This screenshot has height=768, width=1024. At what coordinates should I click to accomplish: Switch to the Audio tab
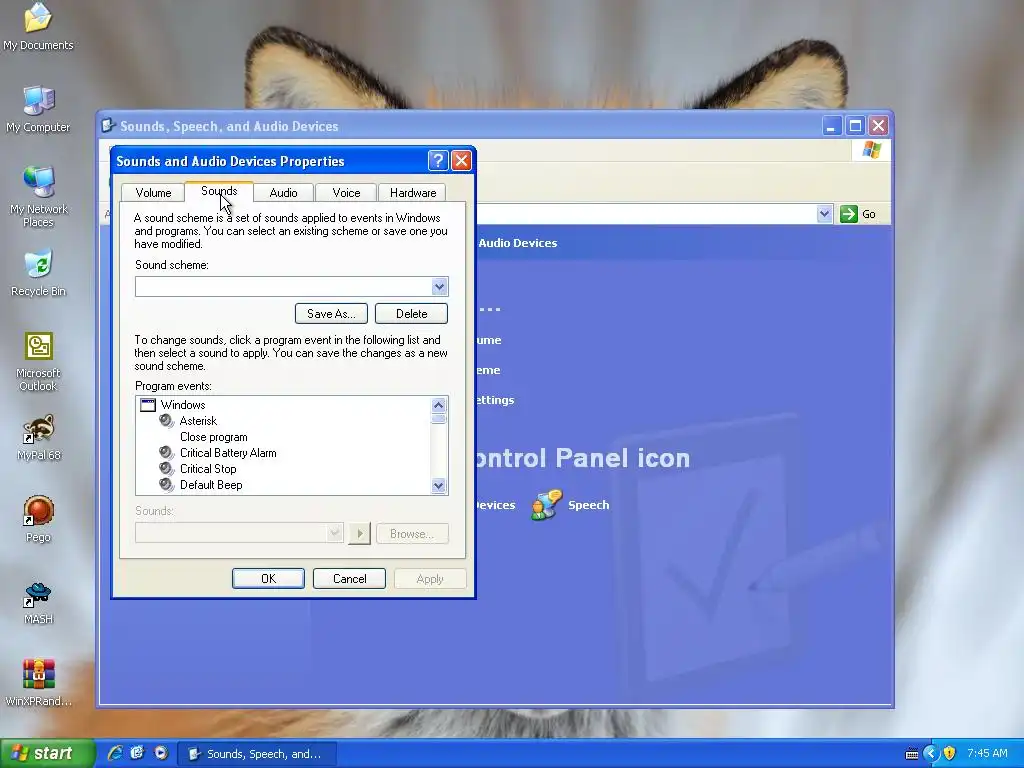(x=283, y=193)
